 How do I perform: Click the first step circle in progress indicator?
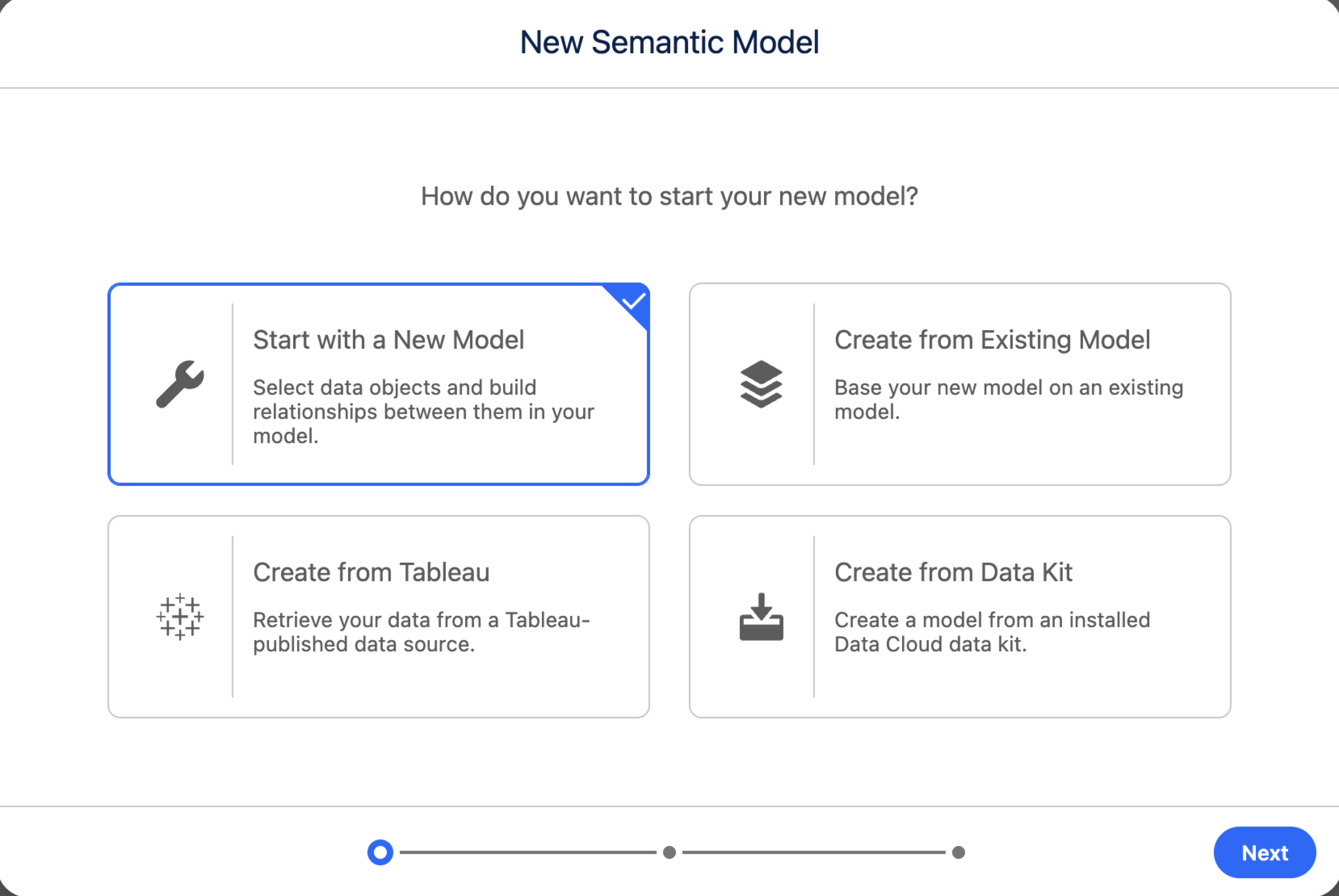click(x=380, y=852)
